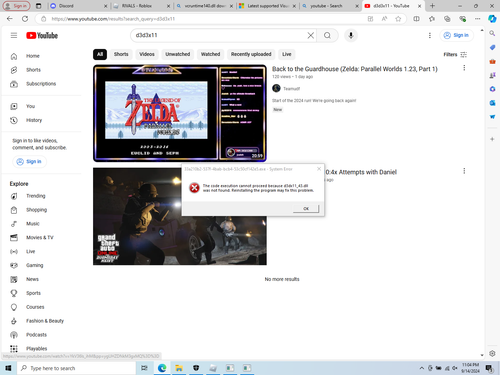Image resolution: width=500 pixels, height=375 pixels.
Task: Add this page to favorites star
Action: [398, 19]
